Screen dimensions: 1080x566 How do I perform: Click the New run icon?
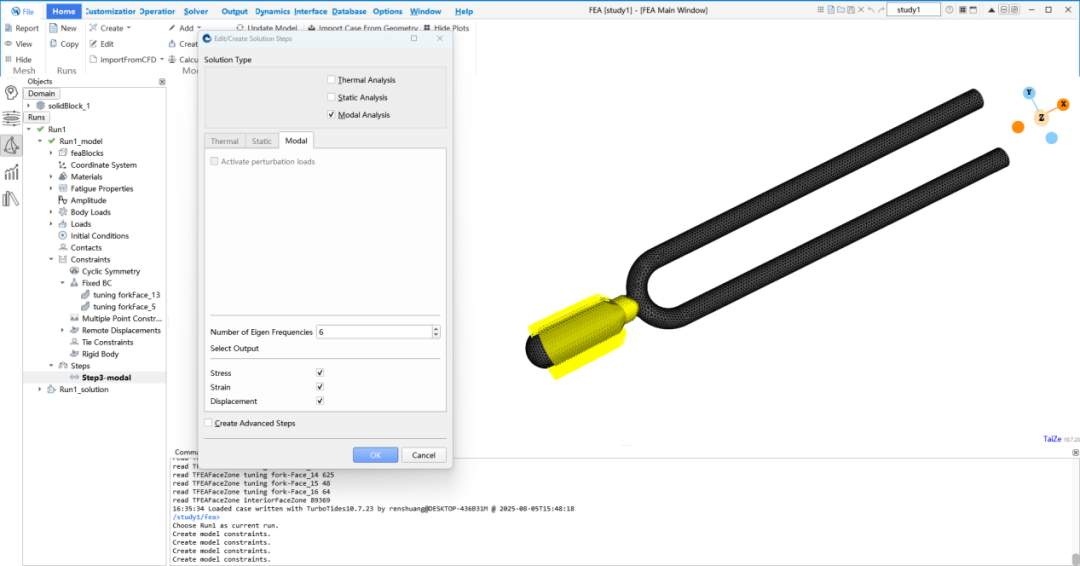click(53, 28)
